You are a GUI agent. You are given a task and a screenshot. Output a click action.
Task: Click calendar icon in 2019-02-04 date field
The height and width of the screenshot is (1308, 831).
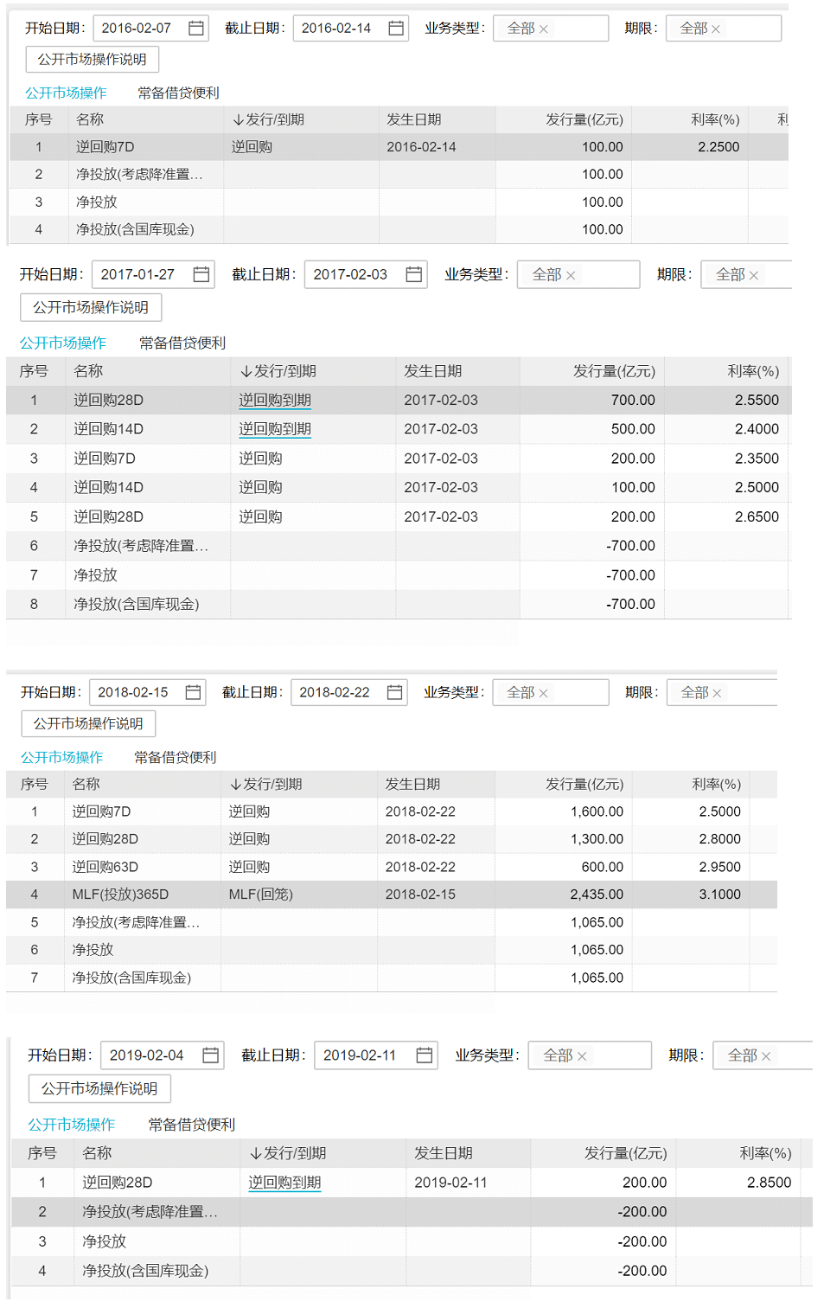click(211, 1055)
